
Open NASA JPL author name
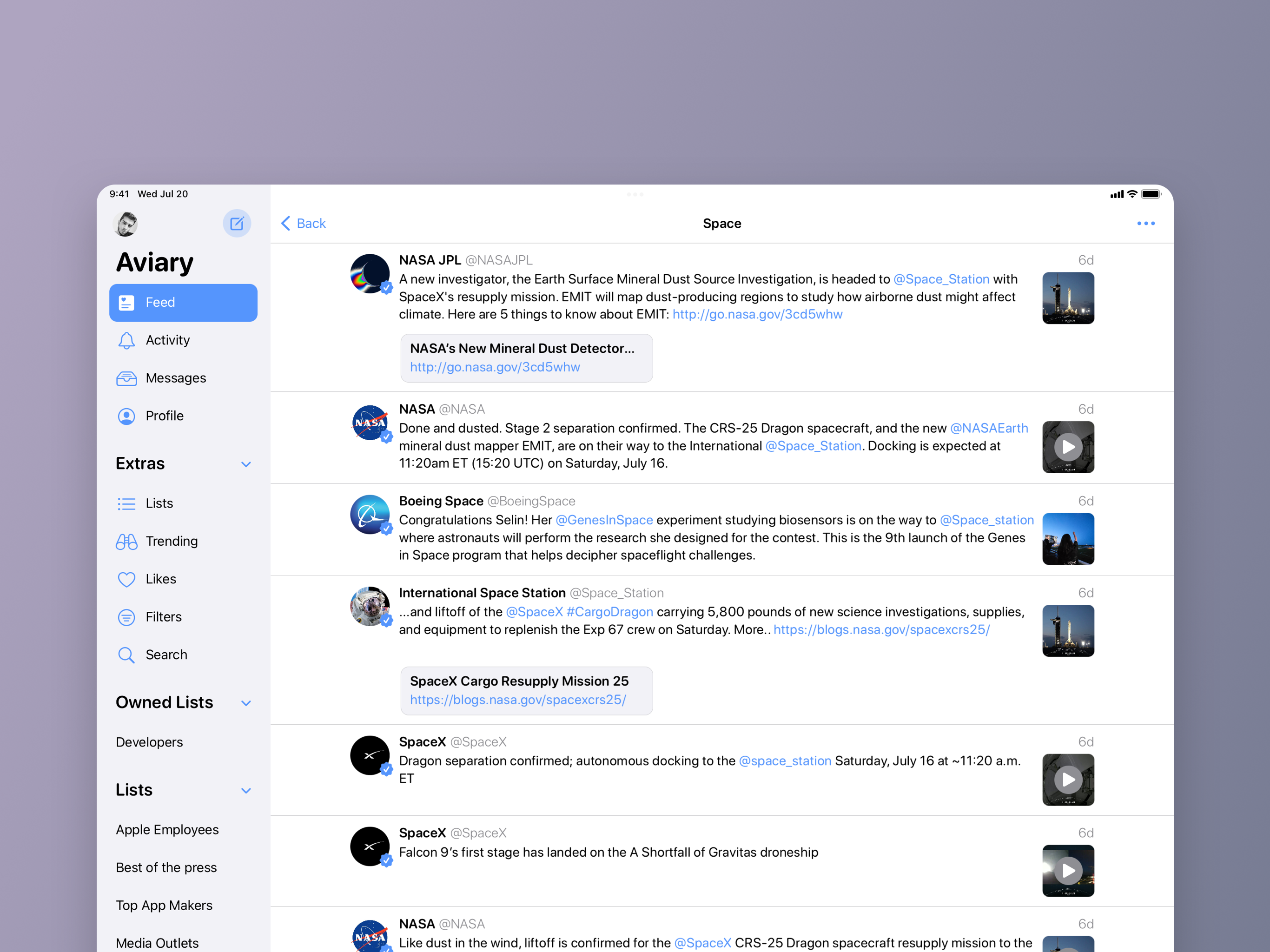point(430,261)
